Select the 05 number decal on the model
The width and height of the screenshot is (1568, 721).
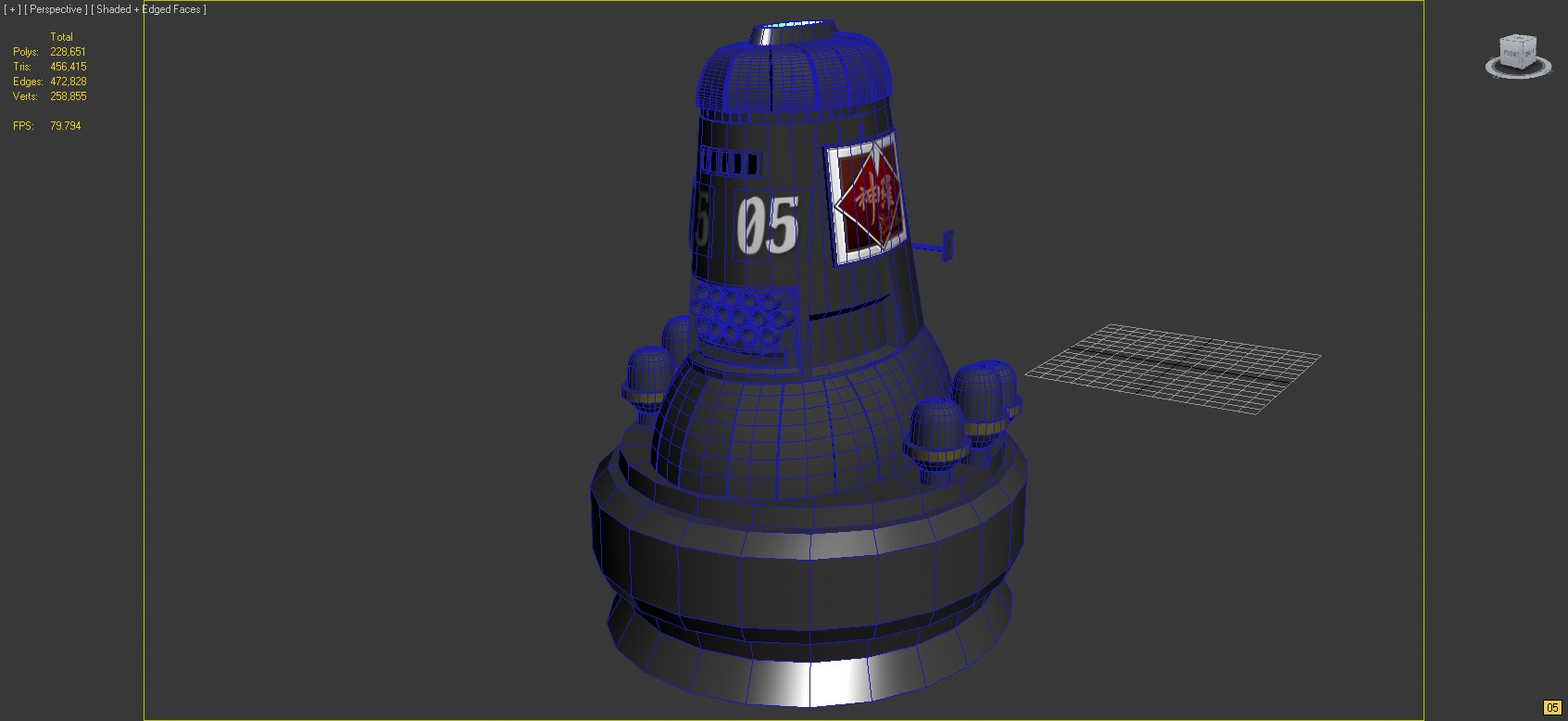tap(767, 226)
